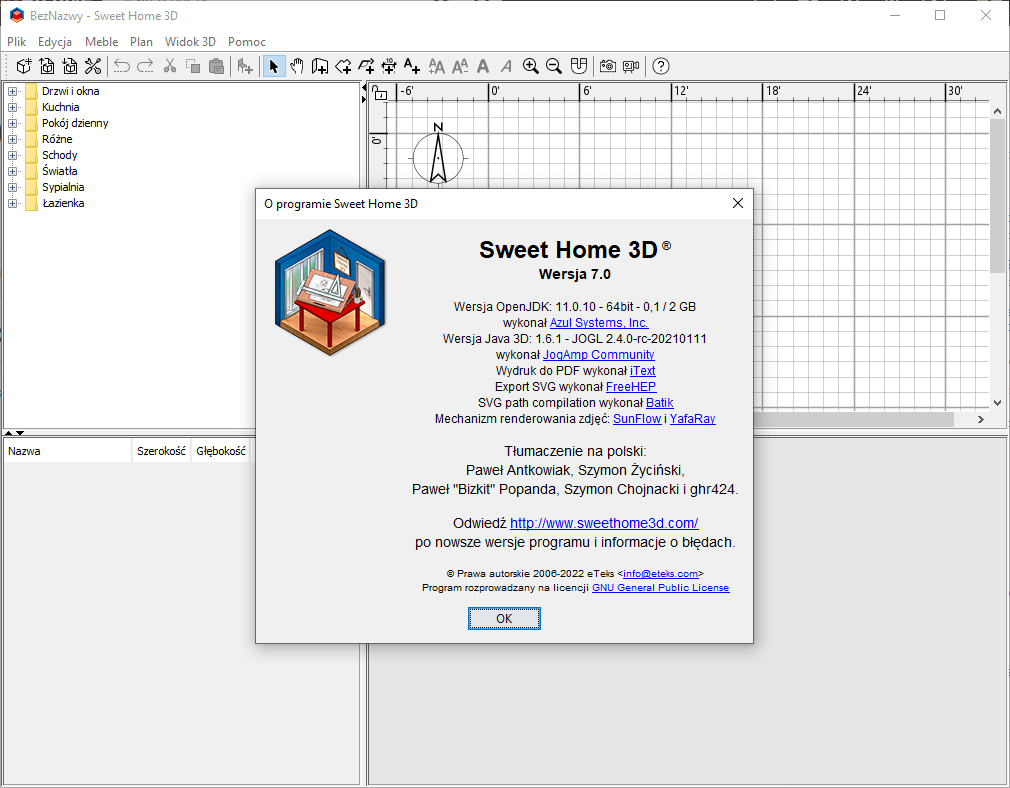Choose the Pan hand tool

(x=297, y=66)
